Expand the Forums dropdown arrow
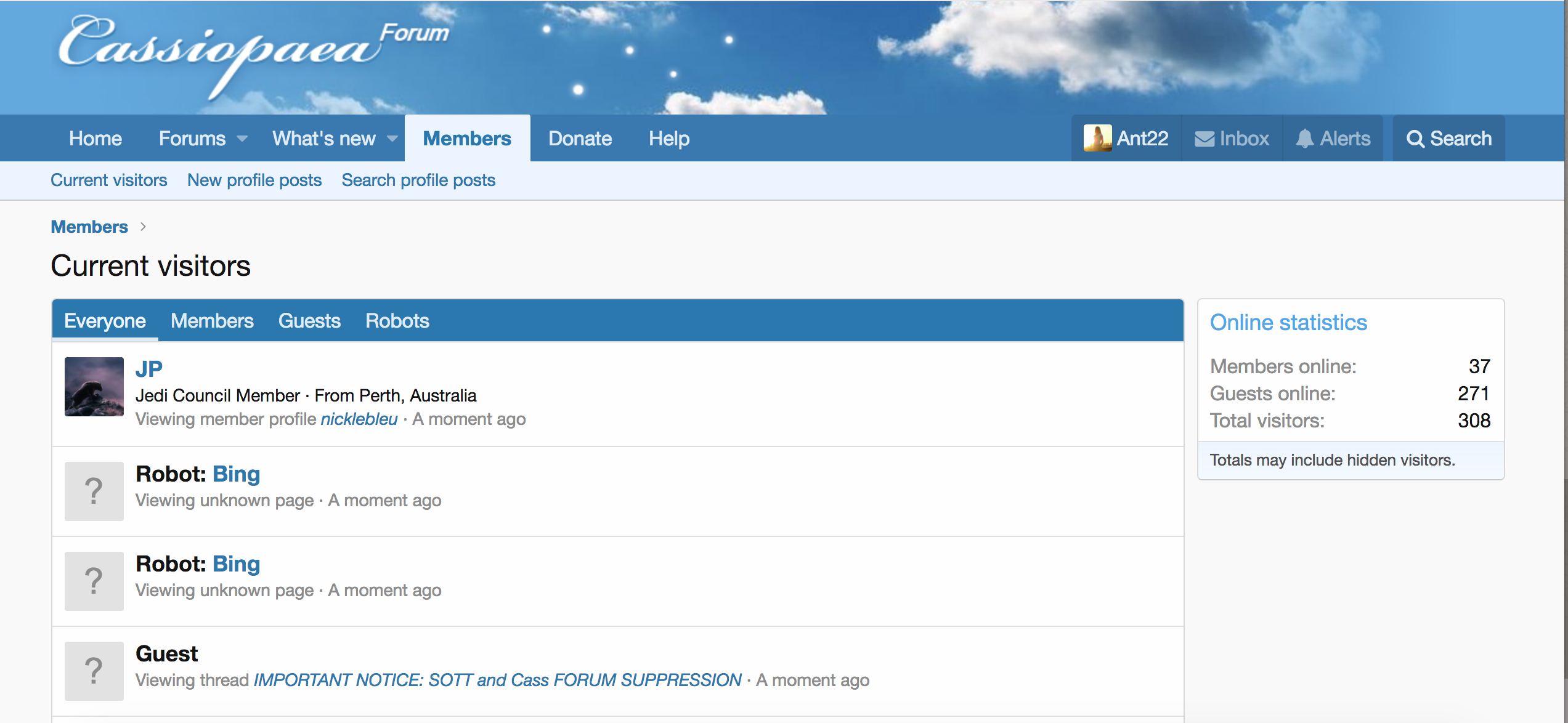Image resolution: width=1568 pixels, height=723 pixels. tap(243, 139)
